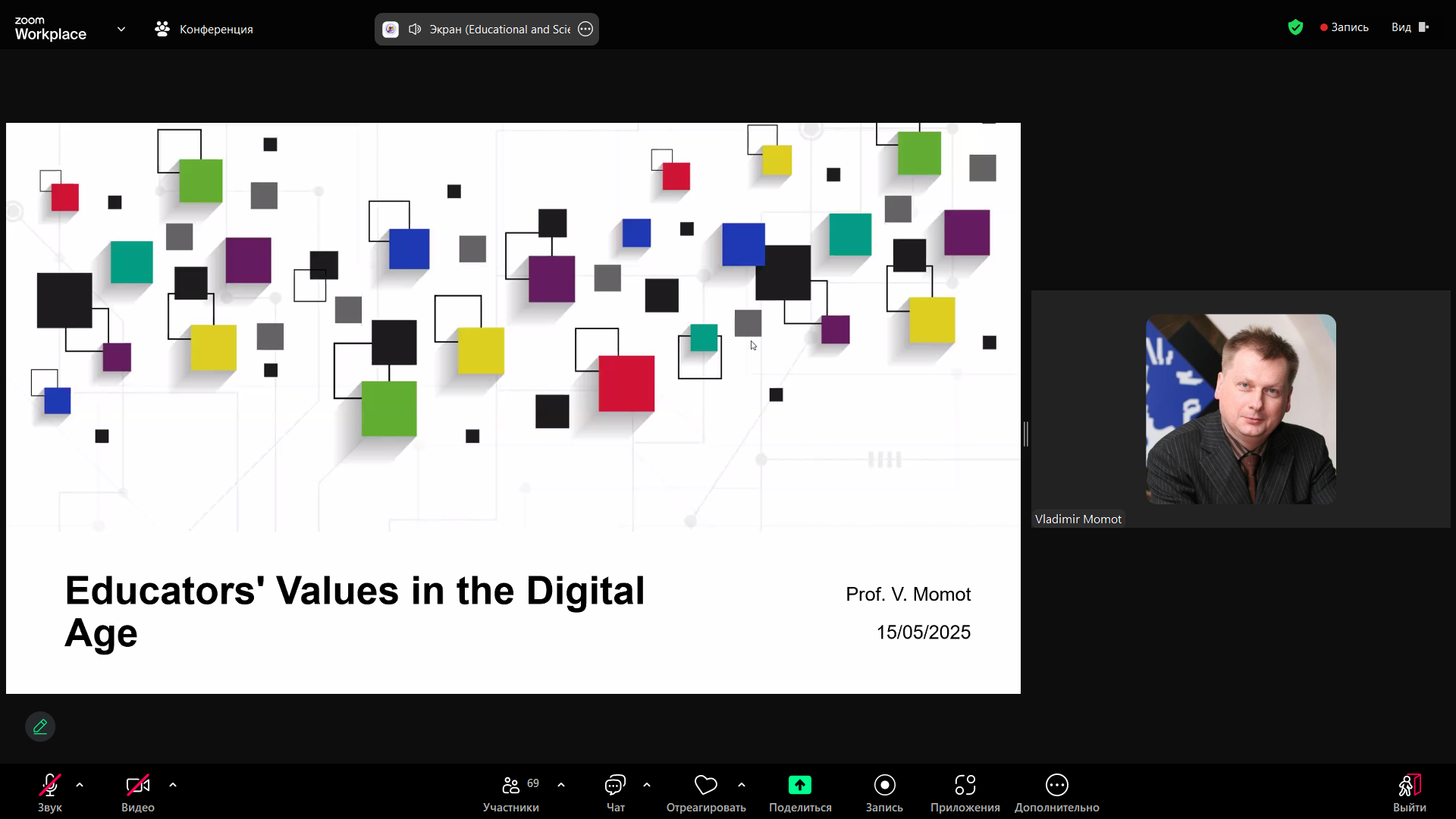The image size is (1456, 819).
Task: Expand video options arrow next to Видео
Action: 173,785
